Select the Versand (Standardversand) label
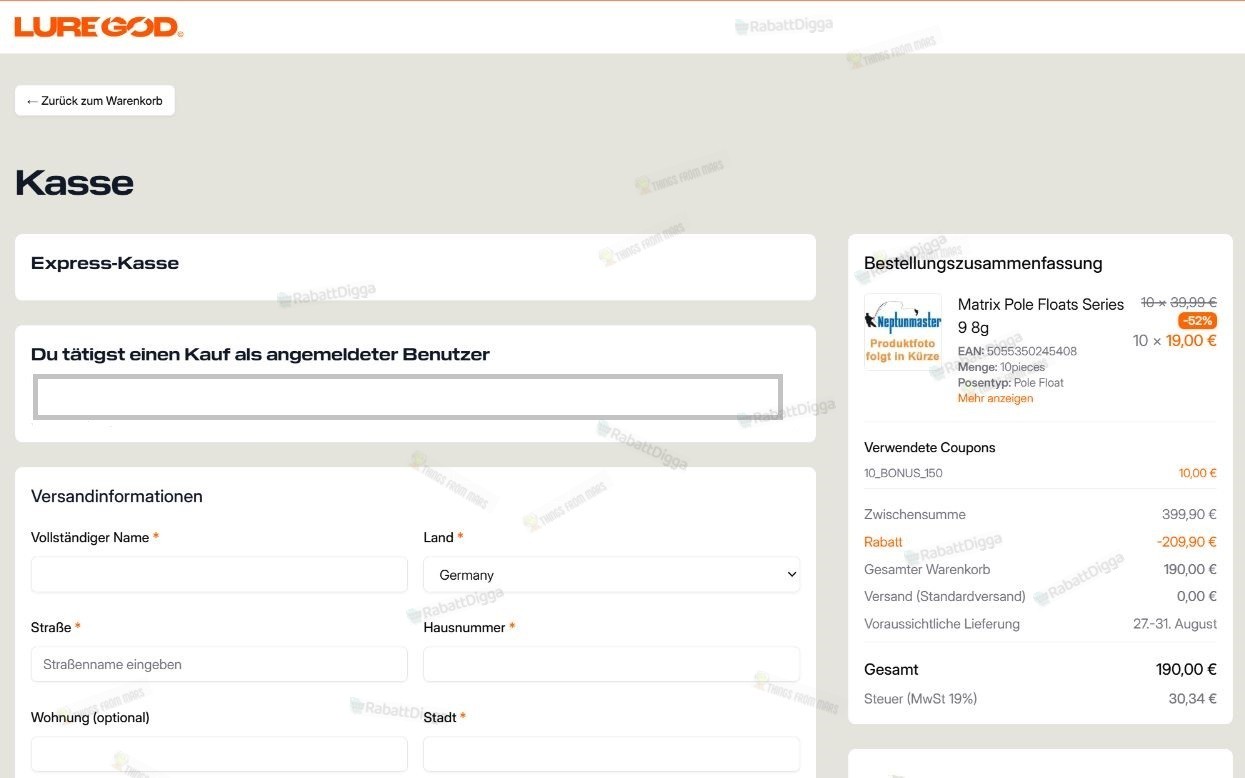 click(945, 597)
